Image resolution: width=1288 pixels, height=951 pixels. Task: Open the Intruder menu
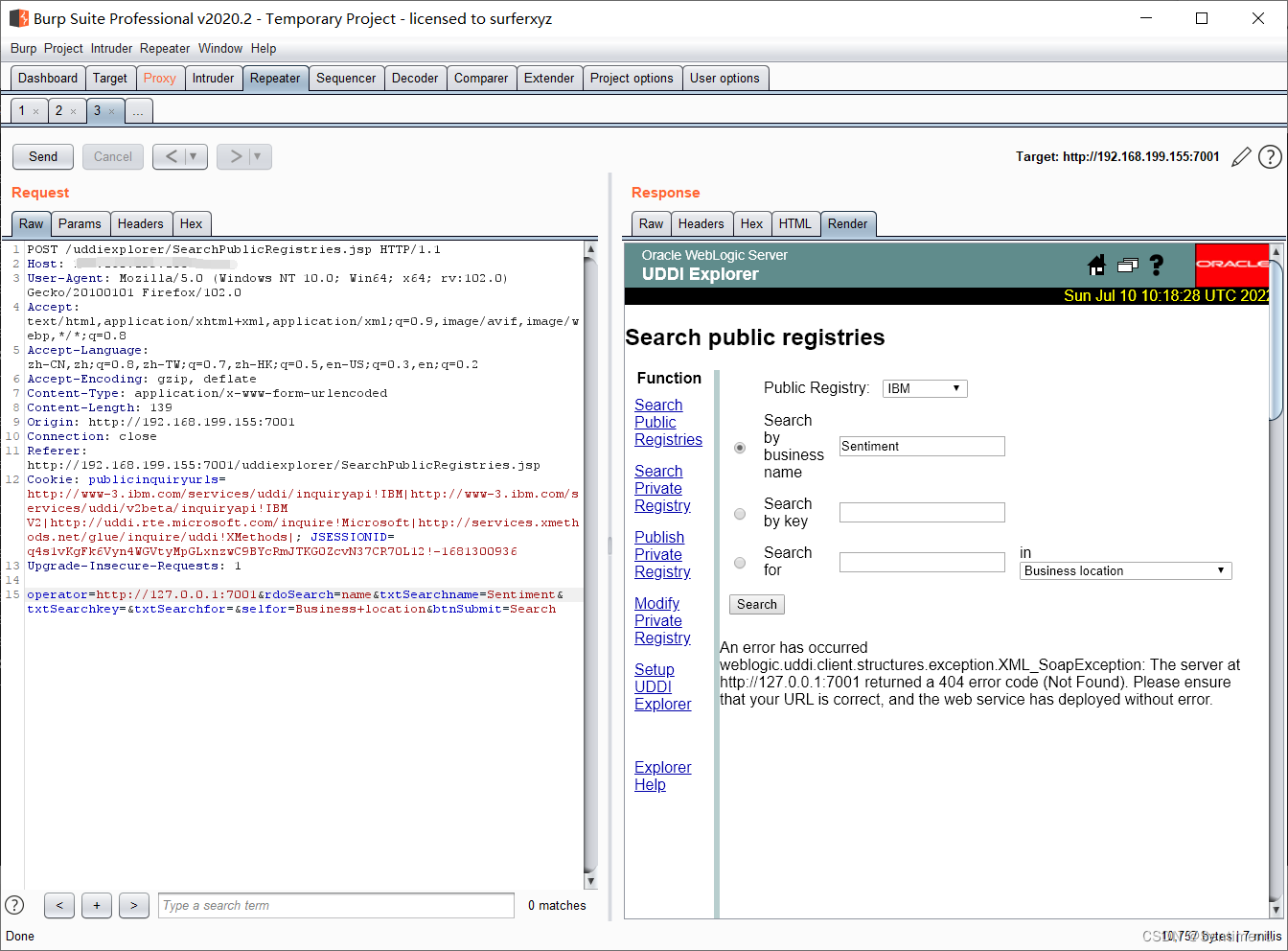pyautogui.click(x=112, y=48)
